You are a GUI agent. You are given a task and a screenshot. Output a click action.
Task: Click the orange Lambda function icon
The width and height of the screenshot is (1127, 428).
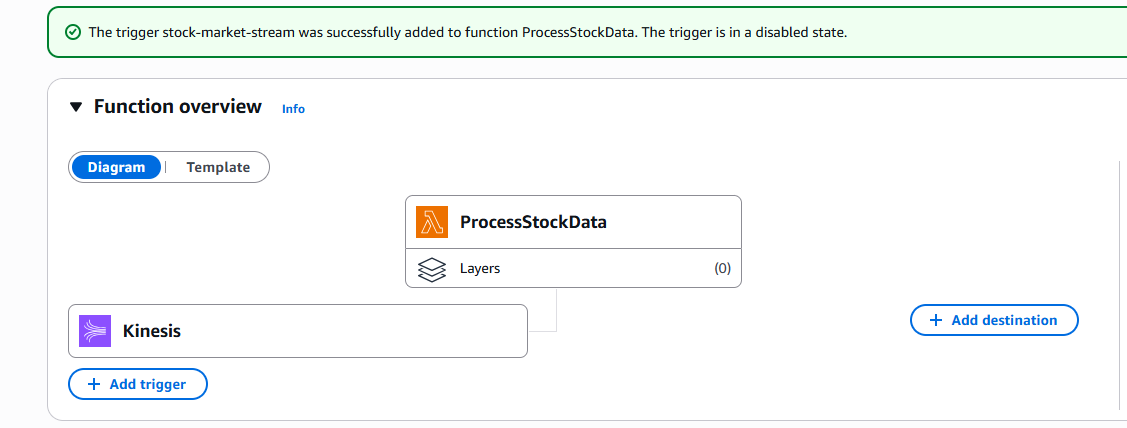point(431,222)
